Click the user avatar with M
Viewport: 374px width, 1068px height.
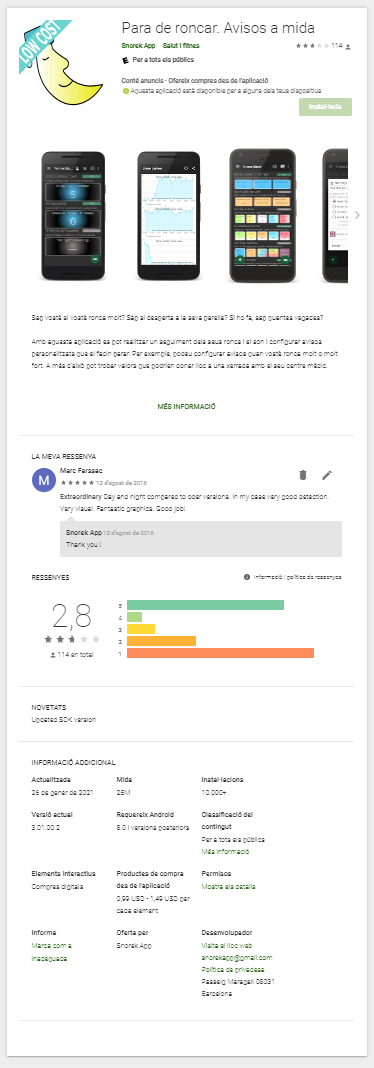44,480
